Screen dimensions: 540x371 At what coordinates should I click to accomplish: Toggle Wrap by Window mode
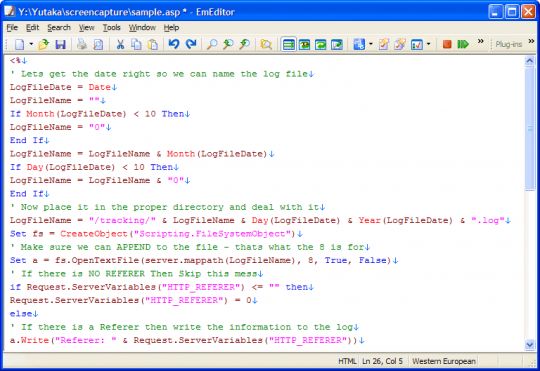320,44
